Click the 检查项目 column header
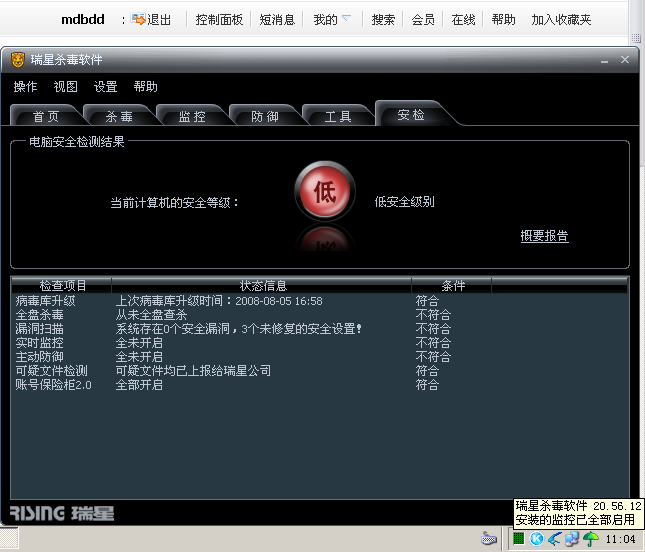 point(62,285)
